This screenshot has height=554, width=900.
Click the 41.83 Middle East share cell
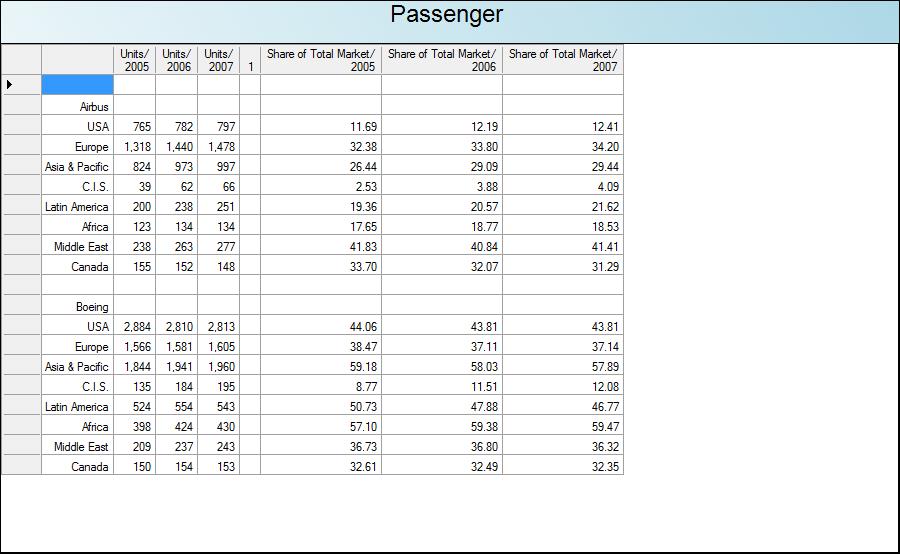point(321,246)
